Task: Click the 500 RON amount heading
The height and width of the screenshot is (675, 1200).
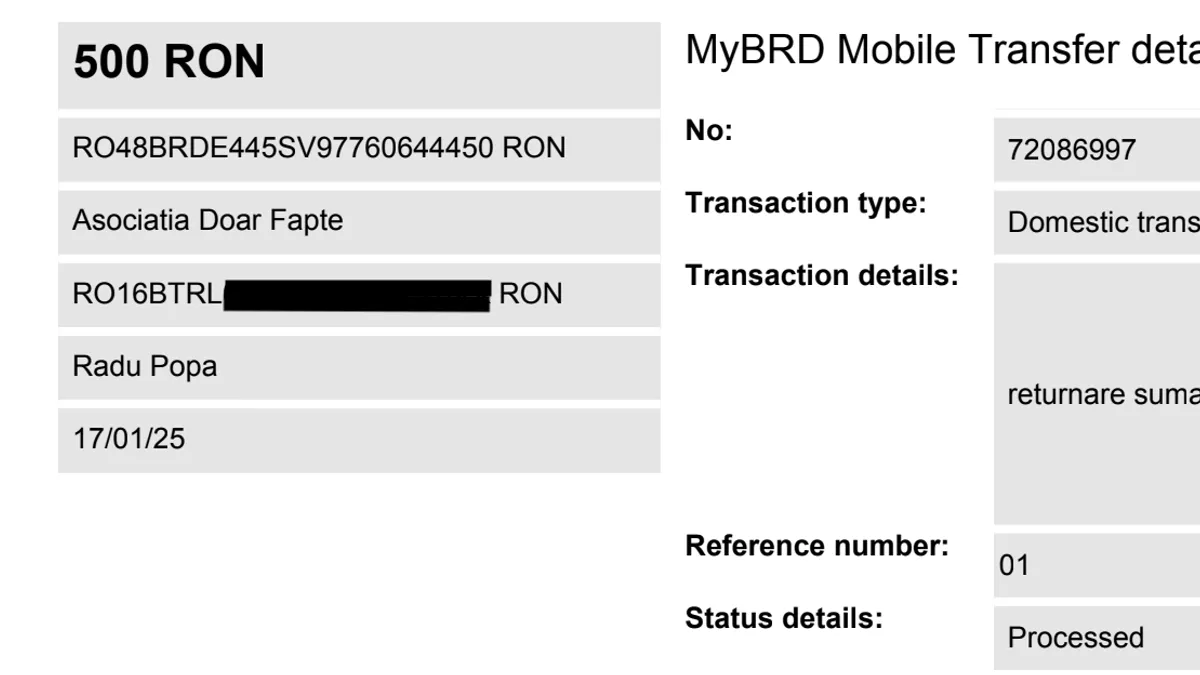Action: click(x=169, y=63)
